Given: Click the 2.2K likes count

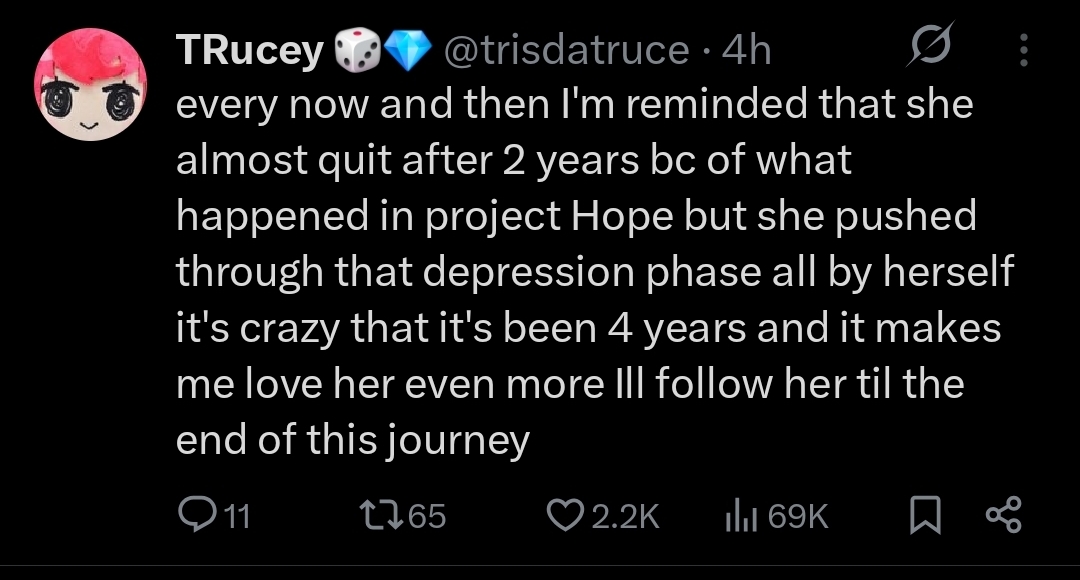Looking at the screenshot, I should pos(625,516).
